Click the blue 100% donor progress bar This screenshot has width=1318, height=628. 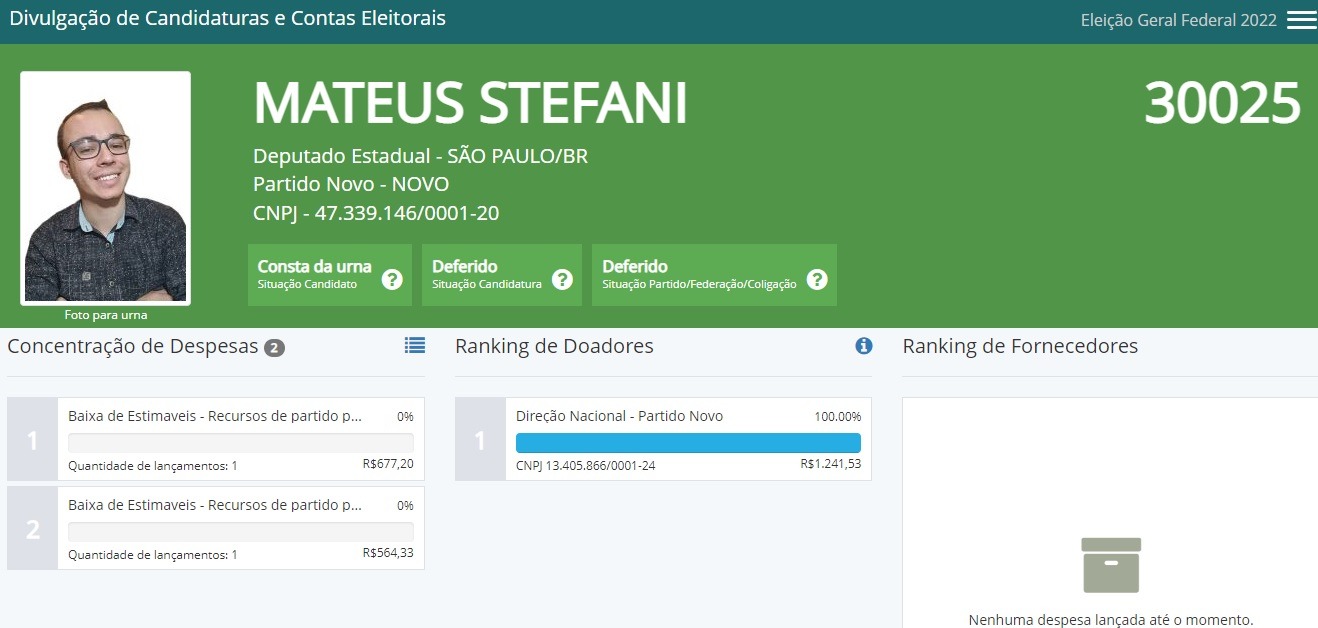click(688, 443)
